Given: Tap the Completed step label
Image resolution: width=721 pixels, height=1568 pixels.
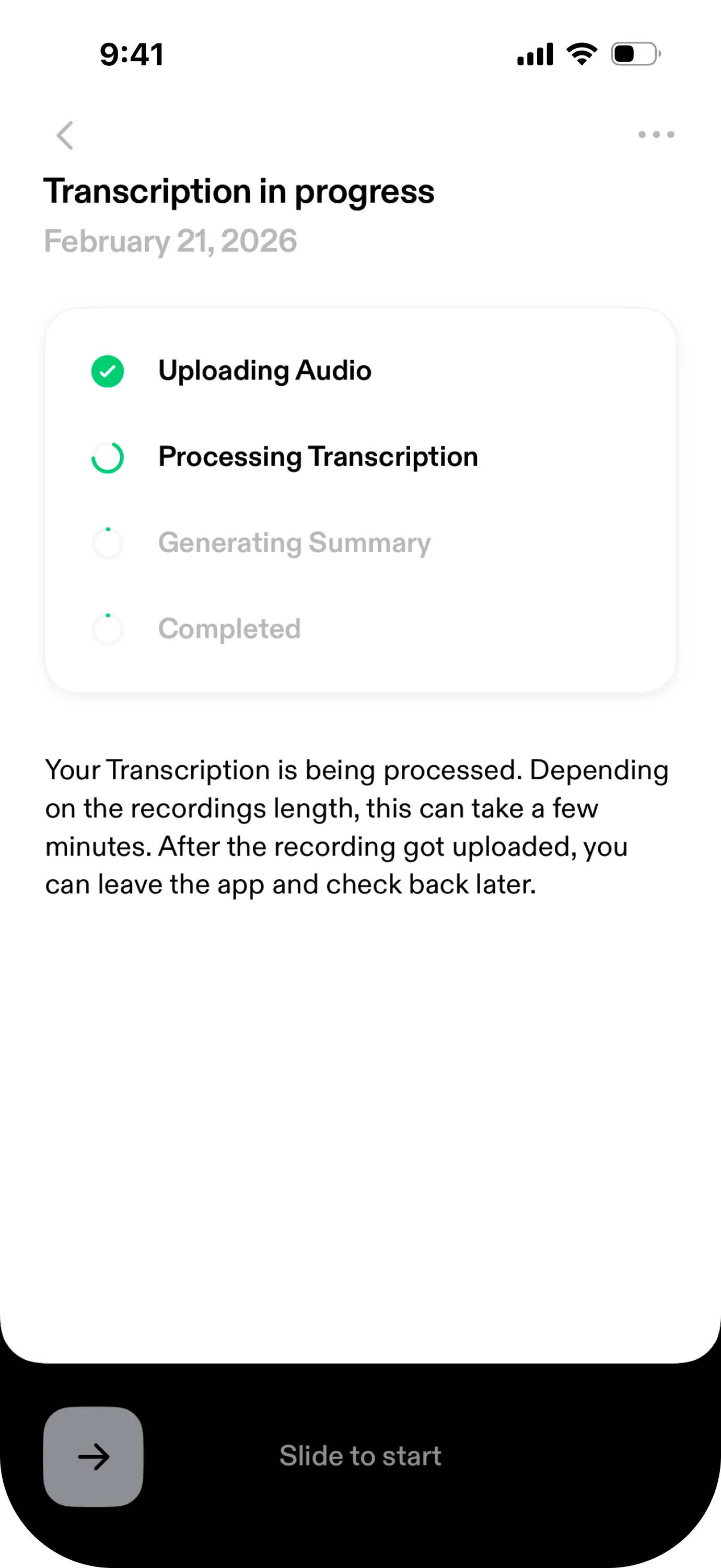Looking at the screenshot, I should click(229, 629).
